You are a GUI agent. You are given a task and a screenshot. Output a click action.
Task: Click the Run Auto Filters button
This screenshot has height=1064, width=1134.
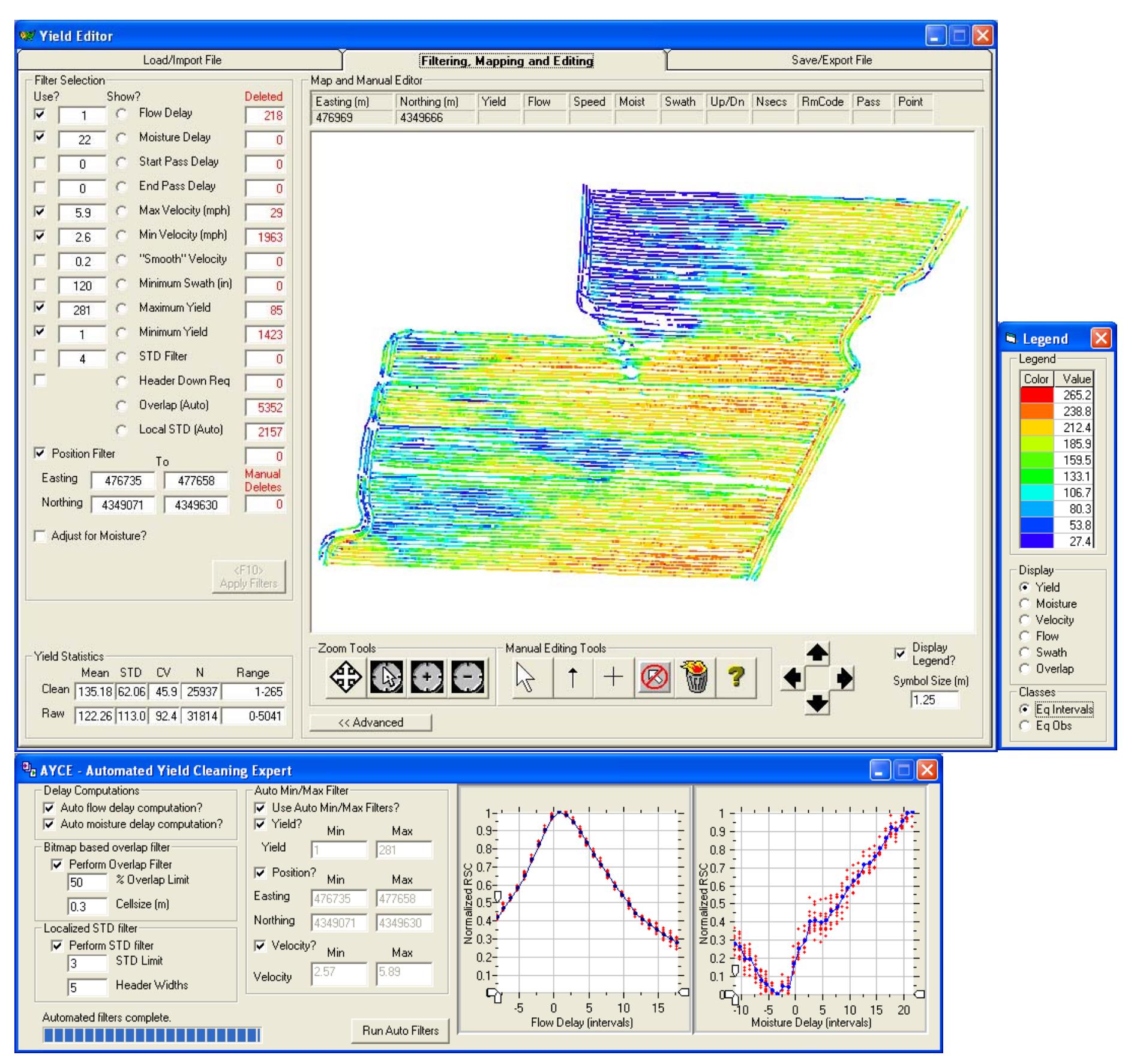pyautogui.click(x=401, y=1030)
